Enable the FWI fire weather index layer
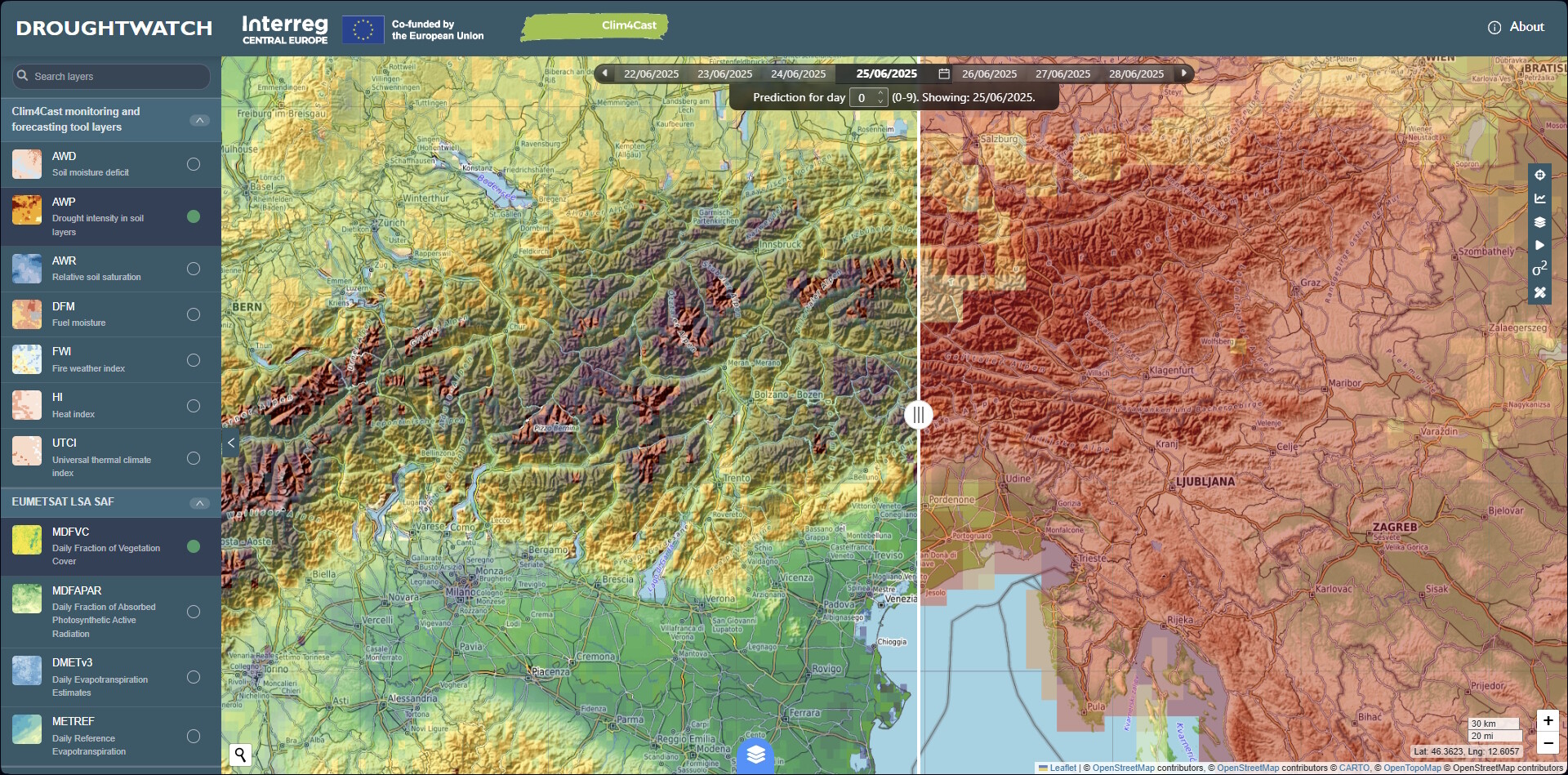 [x=194, y=360]
